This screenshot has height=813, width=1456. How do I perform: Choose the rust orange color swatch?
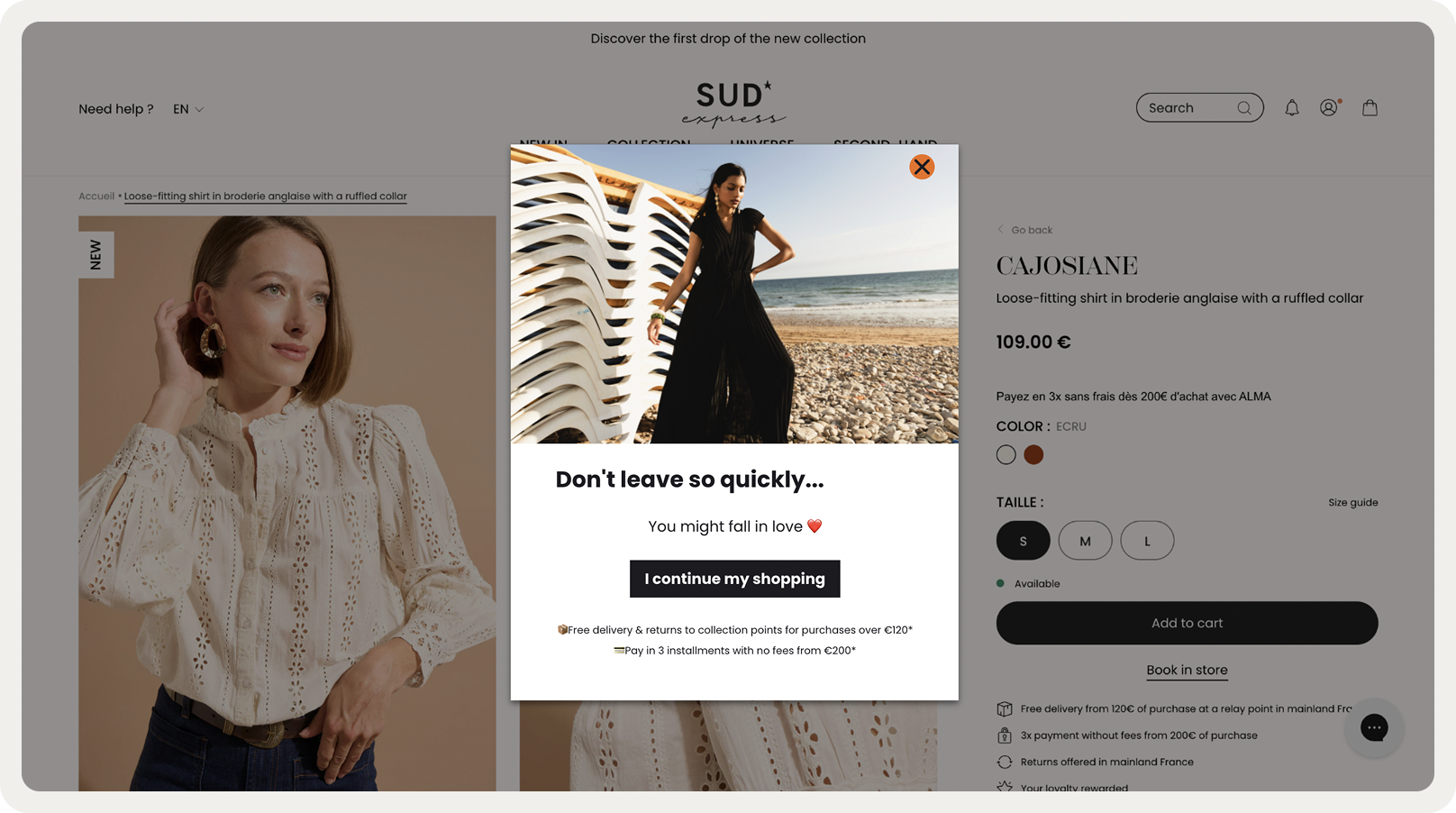(1033, 455)
